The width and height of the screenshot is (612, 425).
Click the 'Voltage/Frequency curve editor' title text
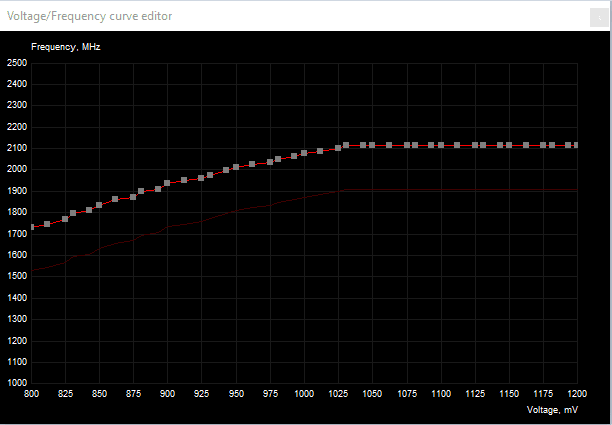point(89,16)
